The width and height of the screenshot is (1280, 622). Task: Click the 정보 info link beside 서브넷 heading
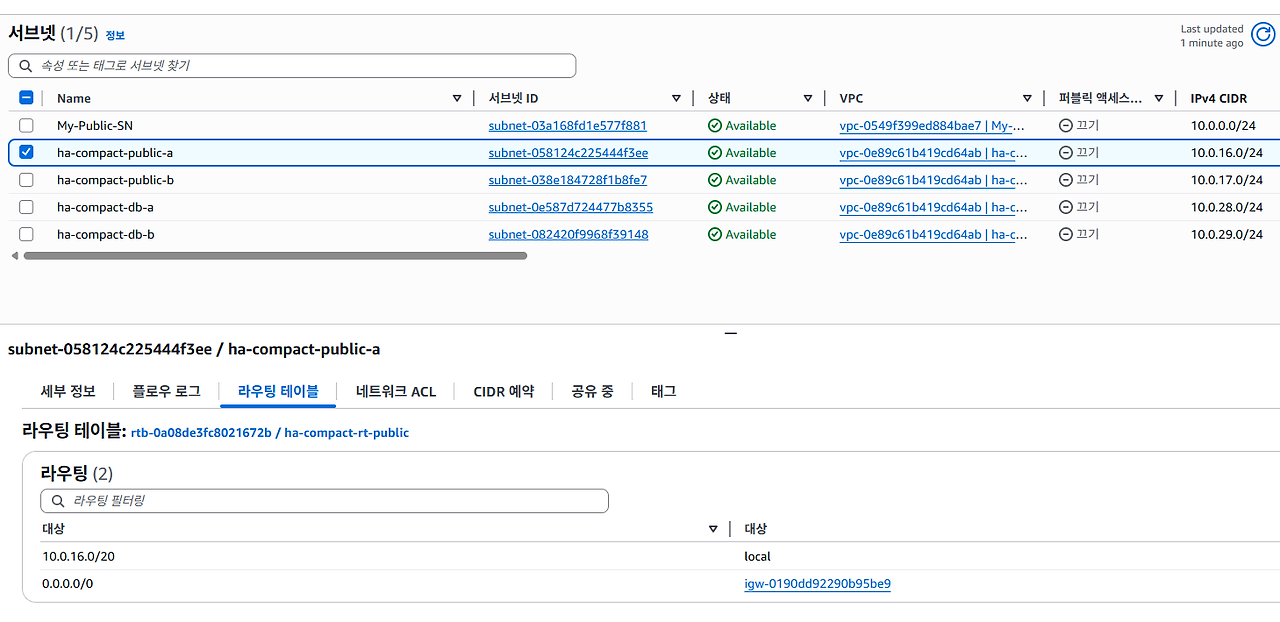(x=114, y=34)
